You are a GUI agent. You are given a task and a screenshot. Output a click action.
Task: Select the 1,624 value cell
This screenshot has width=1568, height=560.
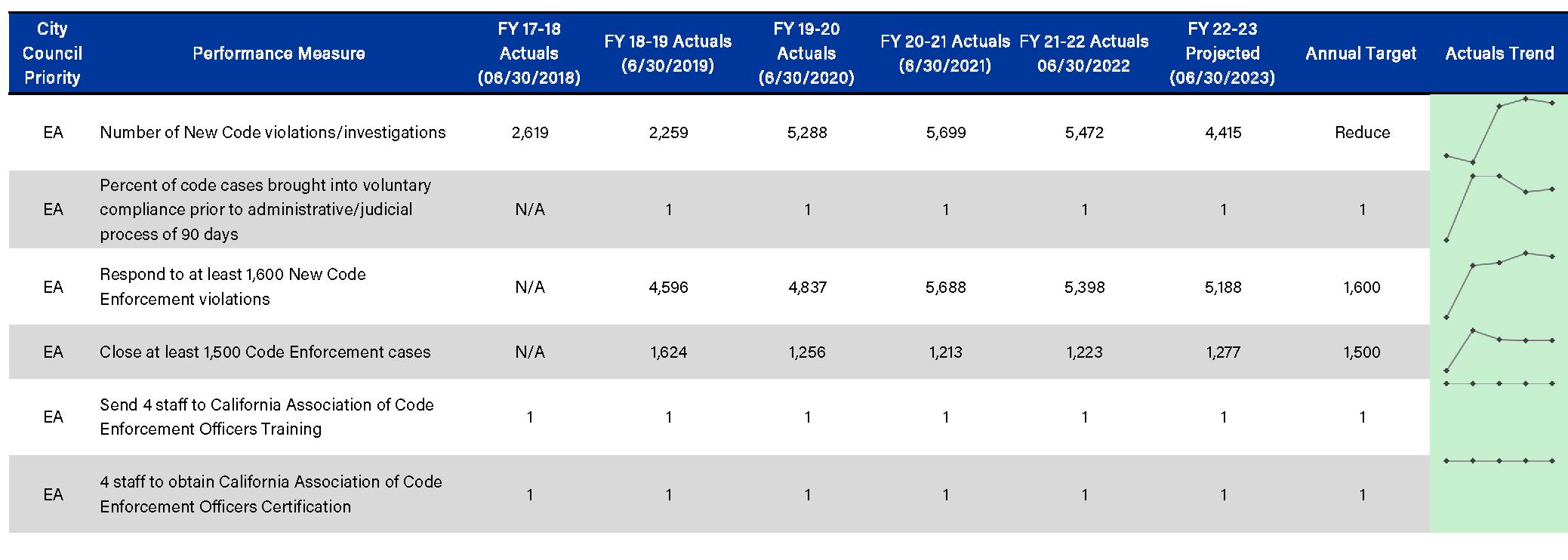click(x=668, y=352)
